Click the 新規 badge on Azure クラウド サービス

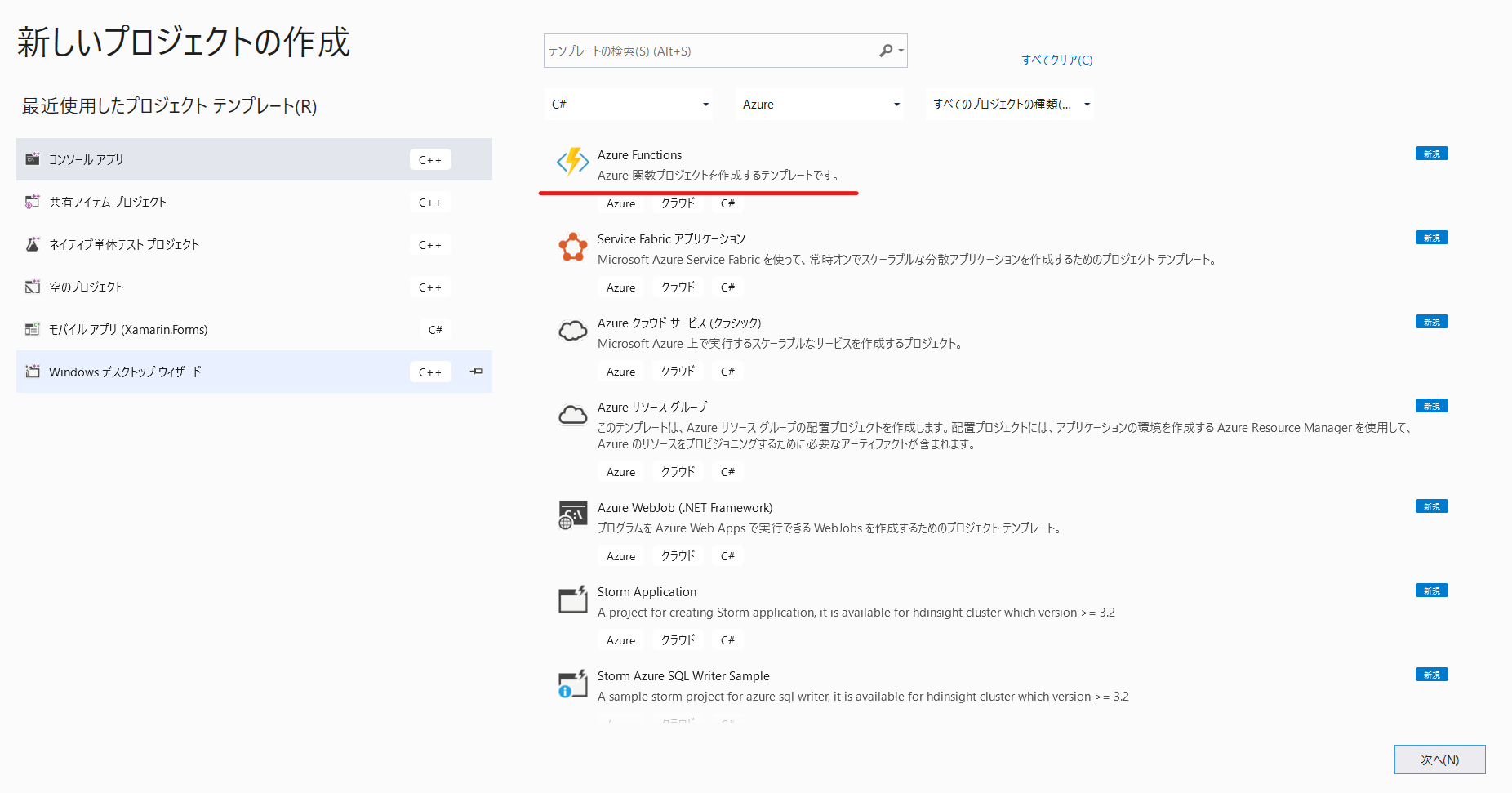(1431, 322)
